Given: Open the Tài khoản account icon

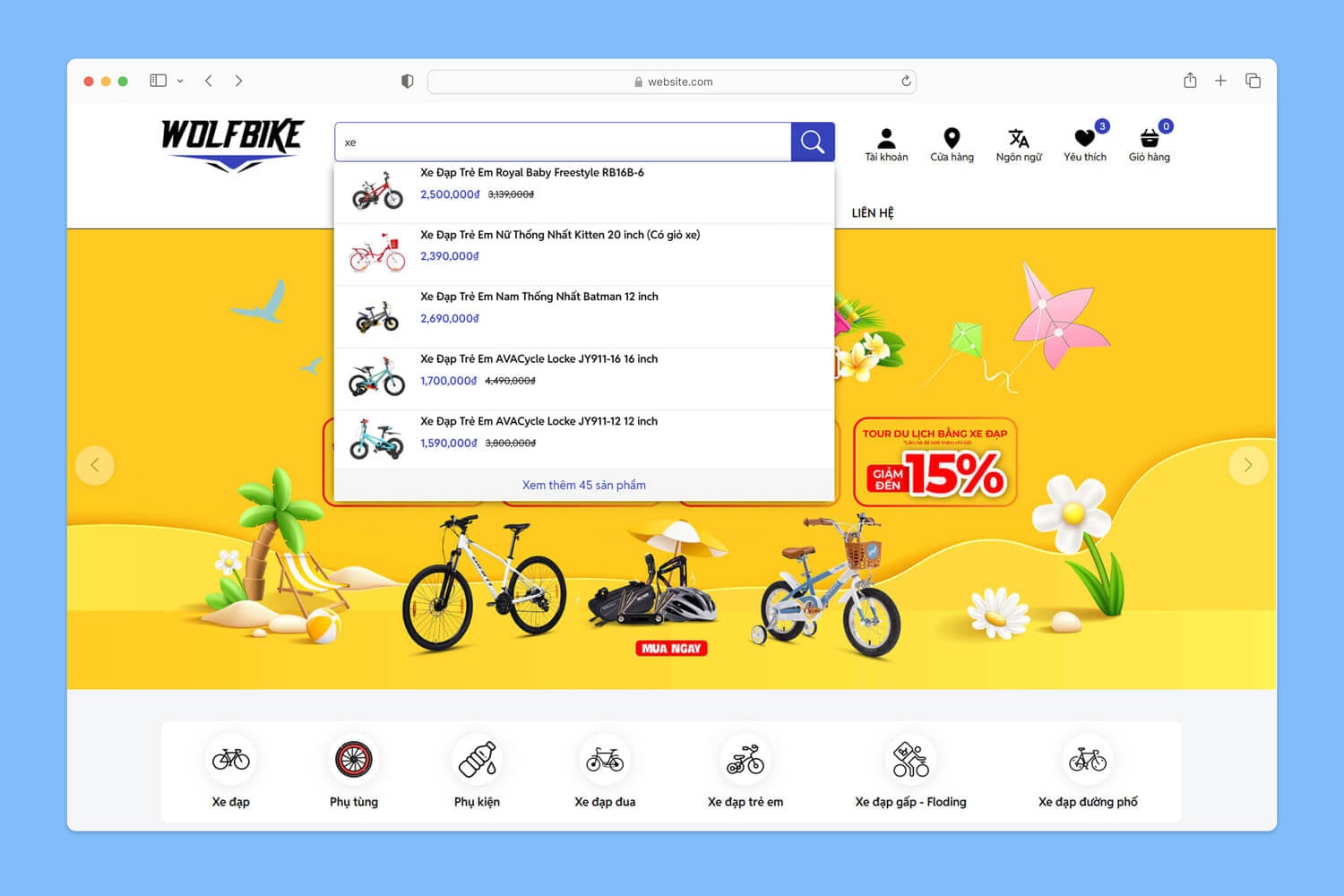Looking at the screenshot, I should (x=886, y=143).
